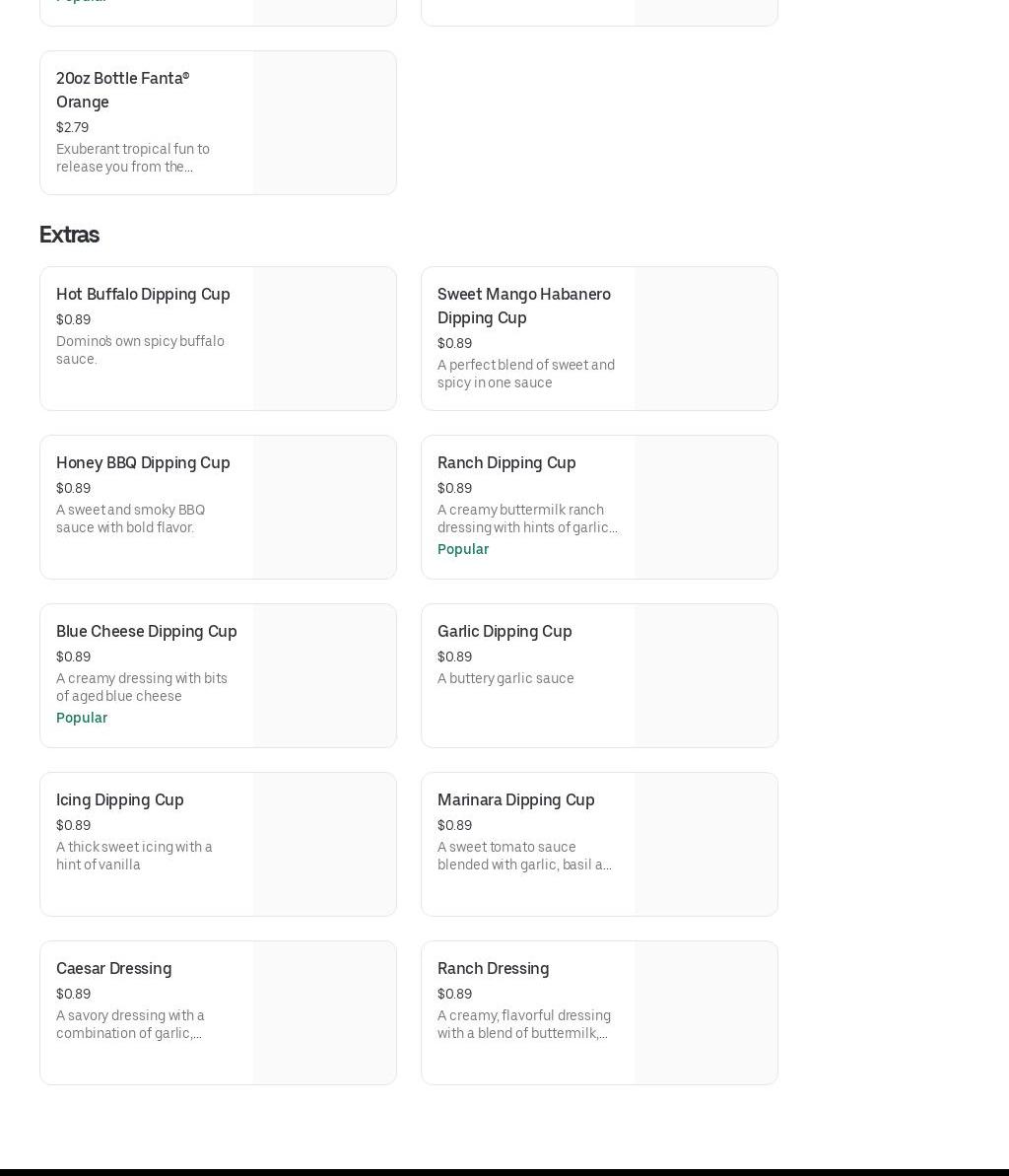Select Caesar Dressing from Extras
The image size is (1009, 1176).
tap(113, 968)
